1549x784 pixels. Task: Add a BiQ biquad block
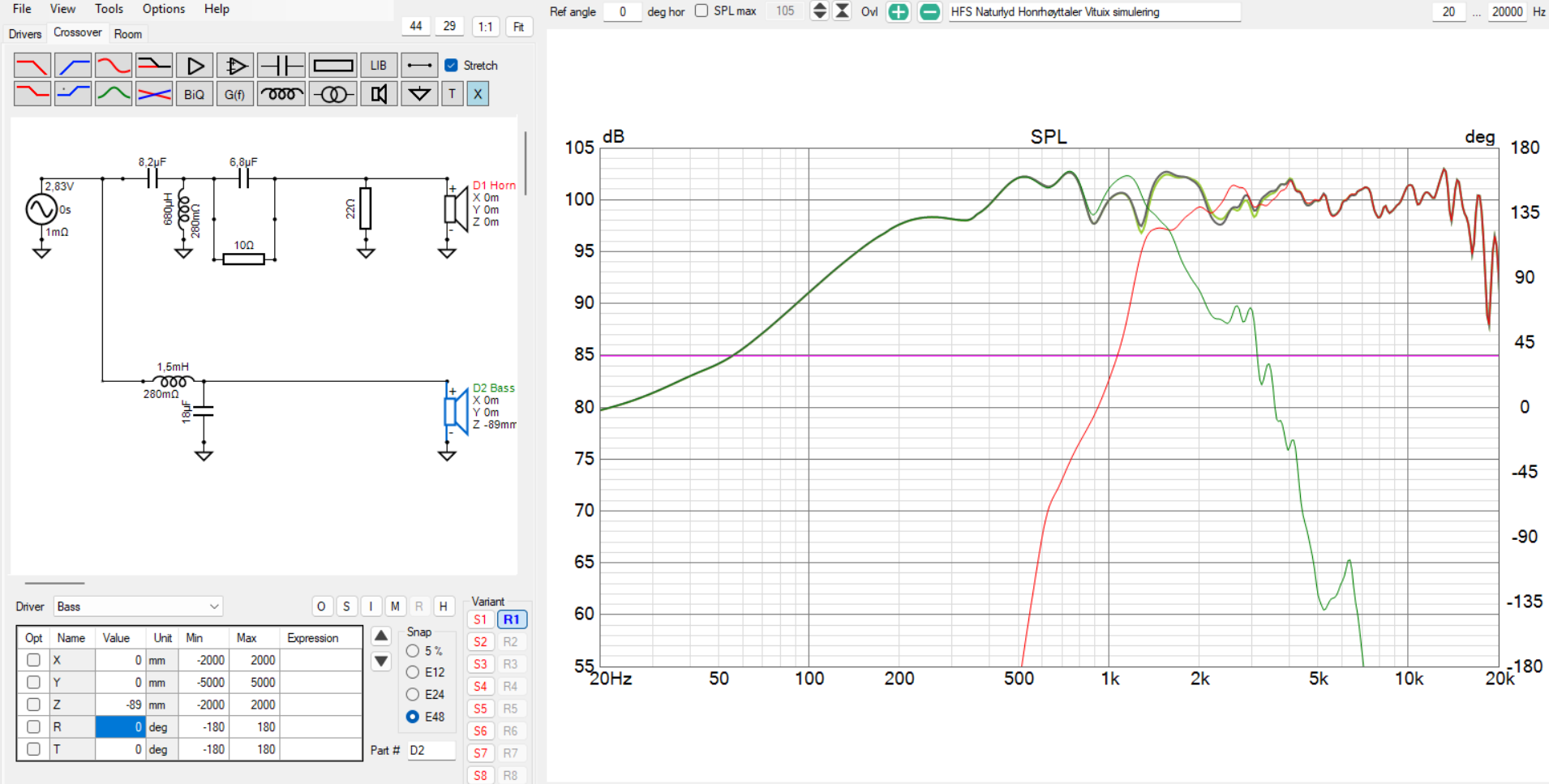point(195,94)
